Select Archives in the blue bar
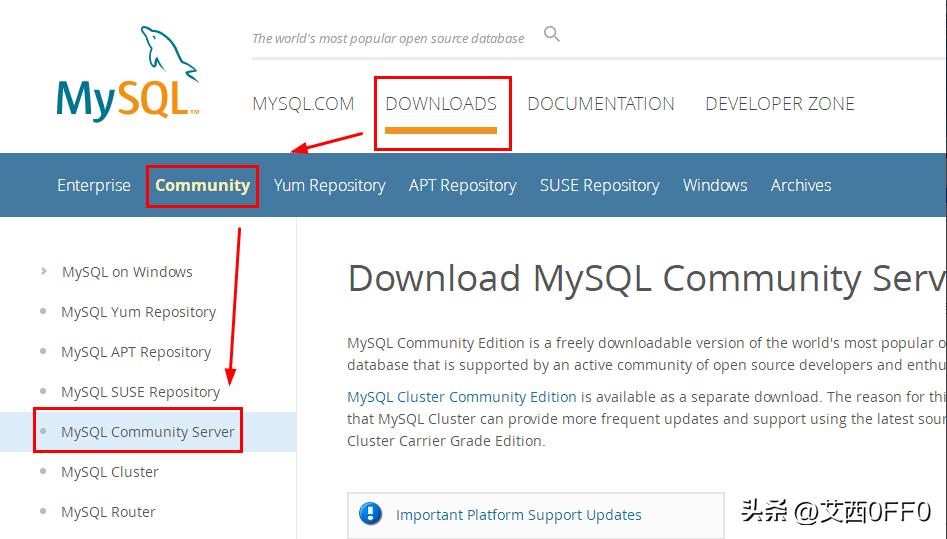 (x=801, y=185)
